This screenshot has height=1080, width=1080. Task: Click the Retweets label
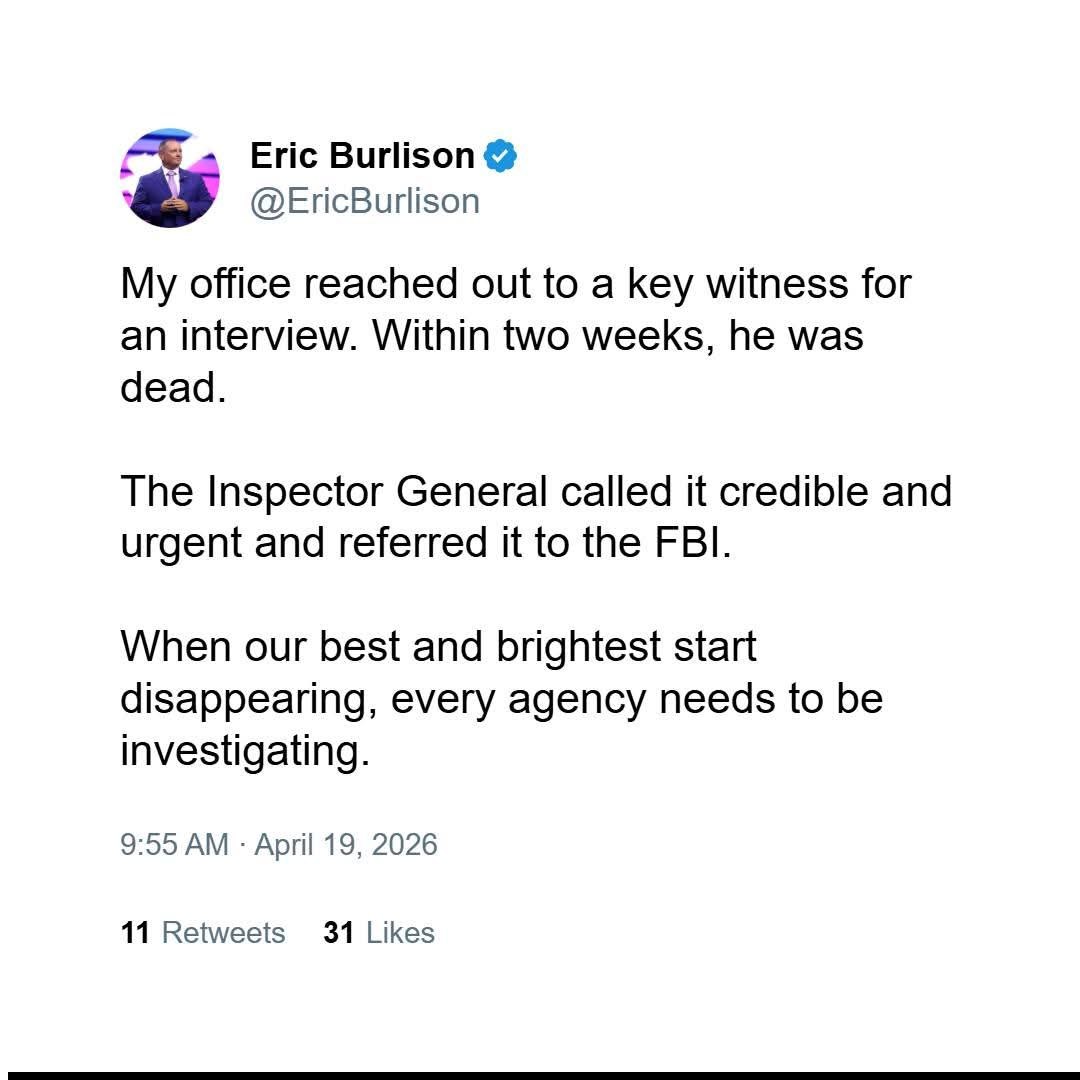(223, 932)
